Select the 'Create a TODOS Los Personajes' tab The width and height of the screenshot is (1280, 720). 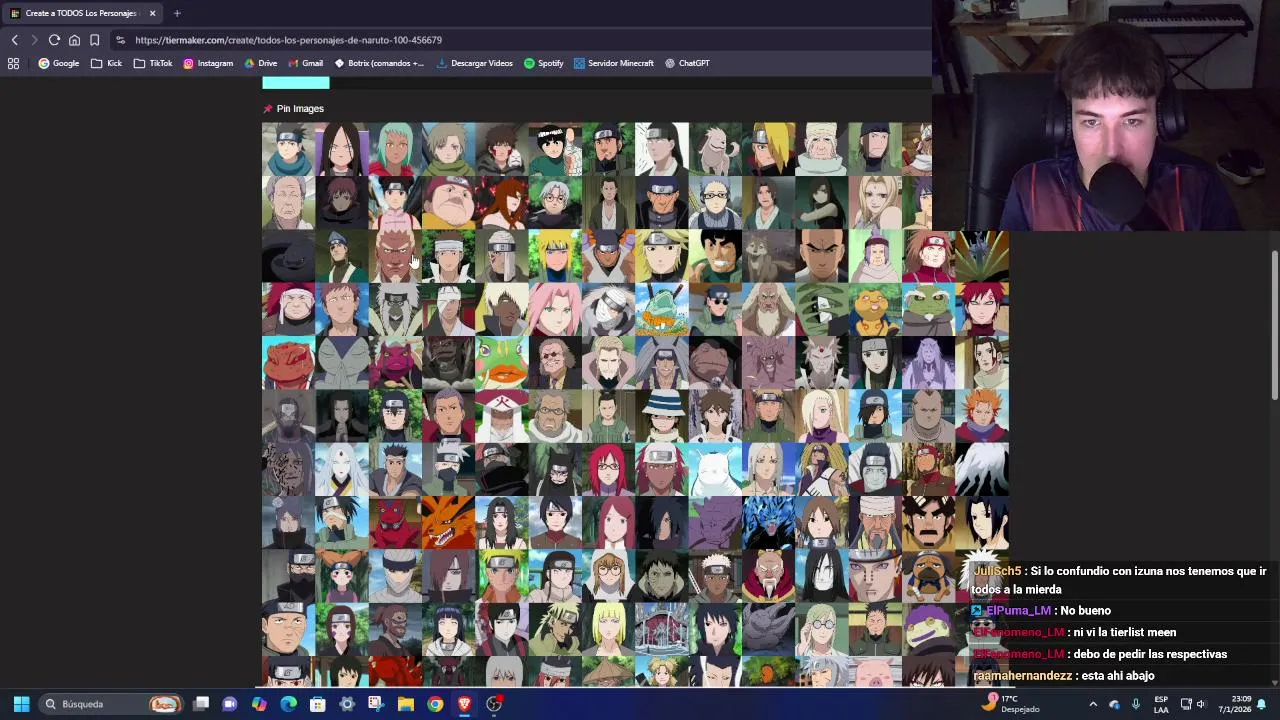pyautogui.click(x=82, y=13)
